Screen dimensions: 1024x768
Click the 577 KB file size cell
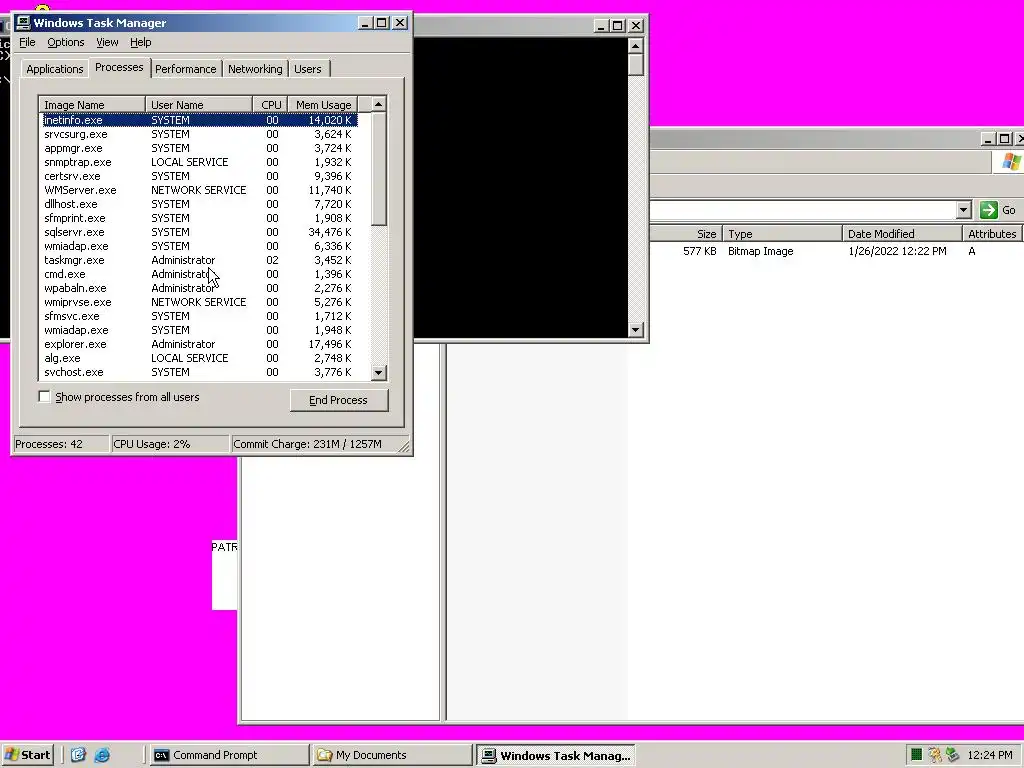(x=699, y=251)
